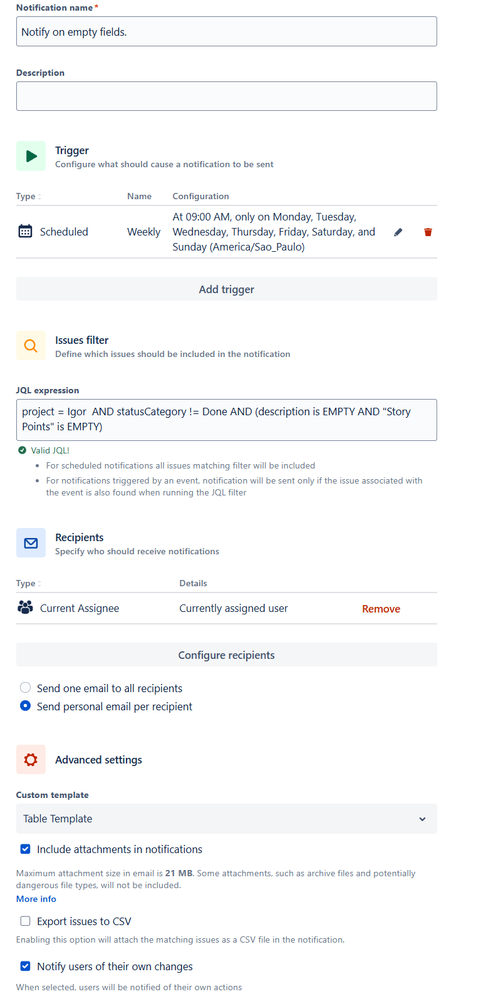486x999 pixels.
Task: Sort triggers by Type column
Action: click(29, 196)
